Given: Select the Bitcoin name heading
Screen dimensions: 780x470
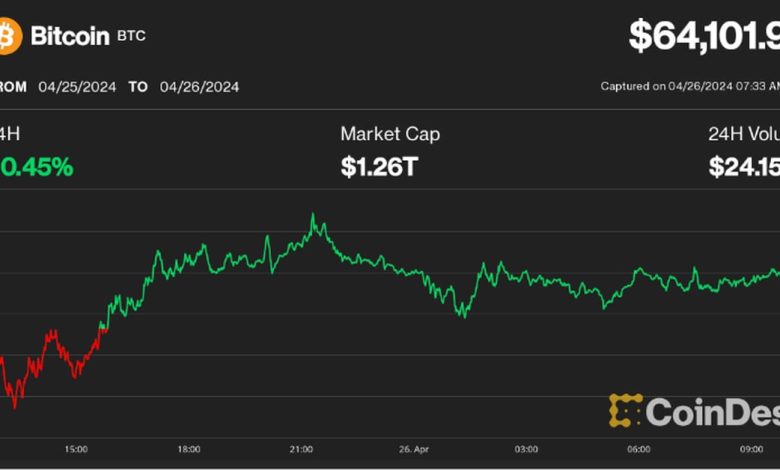Looking at the screenshot, I should [x=69, y=37].
